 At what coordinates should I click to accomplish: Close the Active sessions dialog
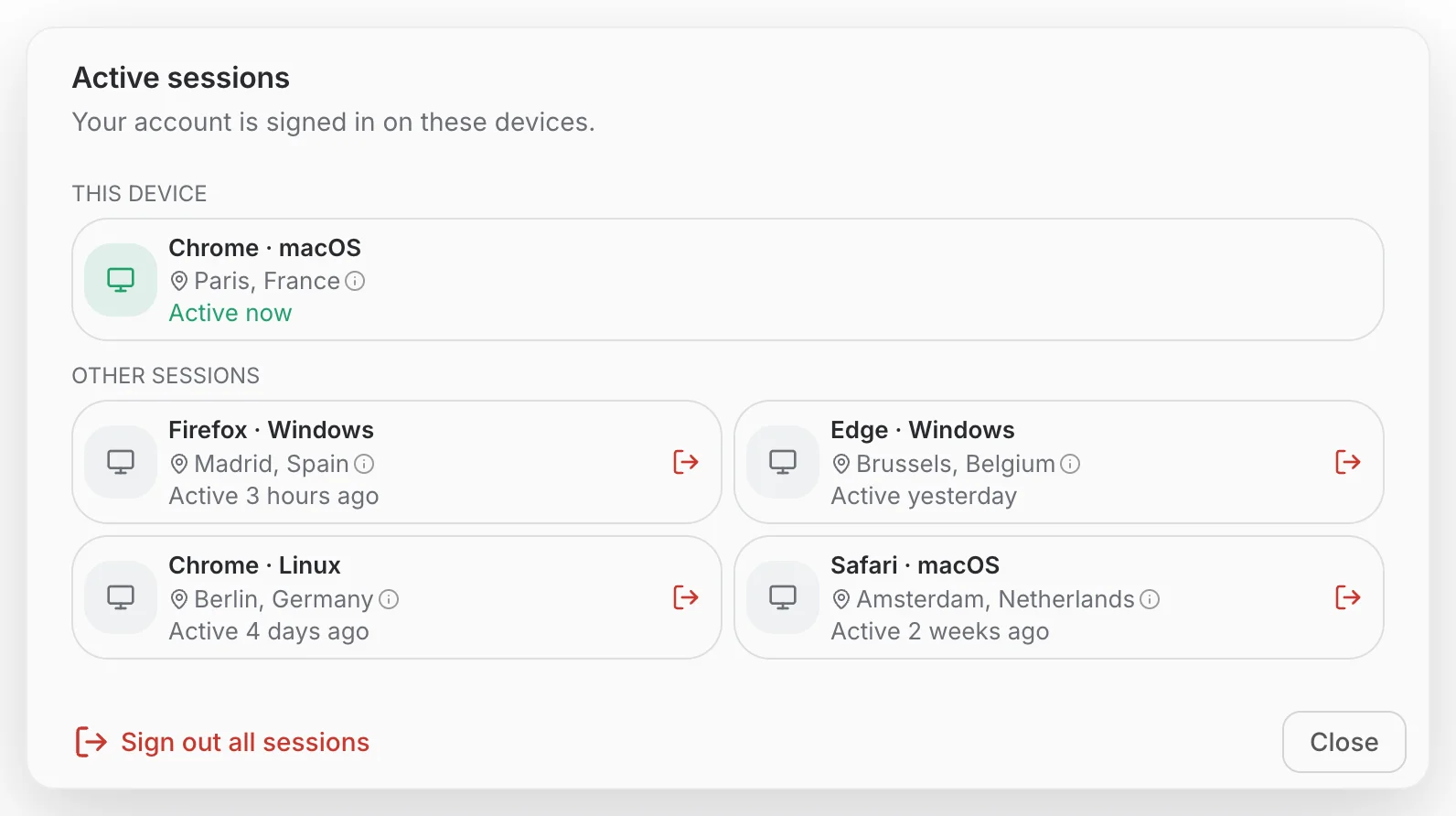click(1344, 742)
